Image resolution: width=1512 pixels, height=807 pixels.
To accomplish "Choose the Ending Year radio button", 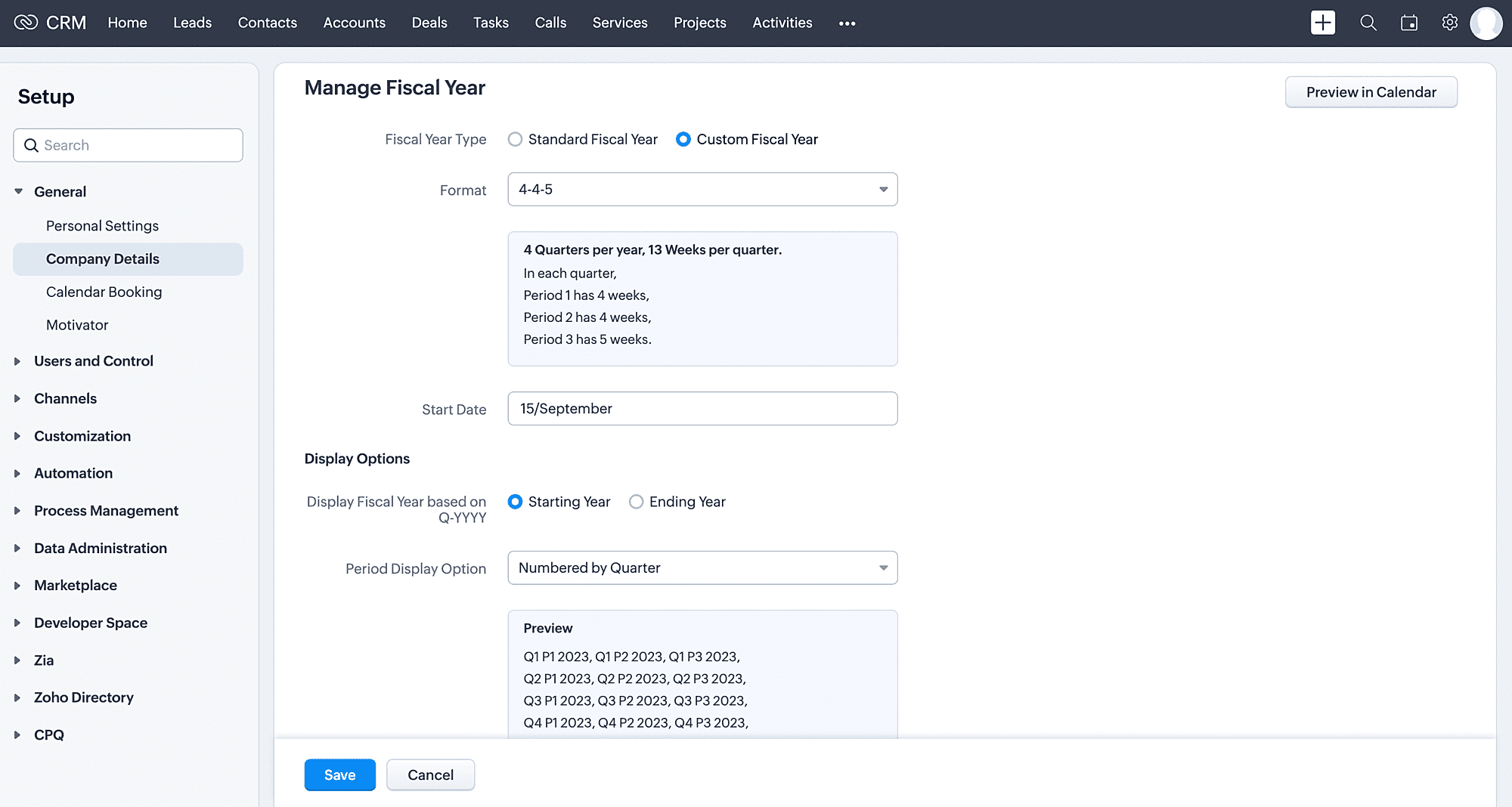I will (637, 502).
